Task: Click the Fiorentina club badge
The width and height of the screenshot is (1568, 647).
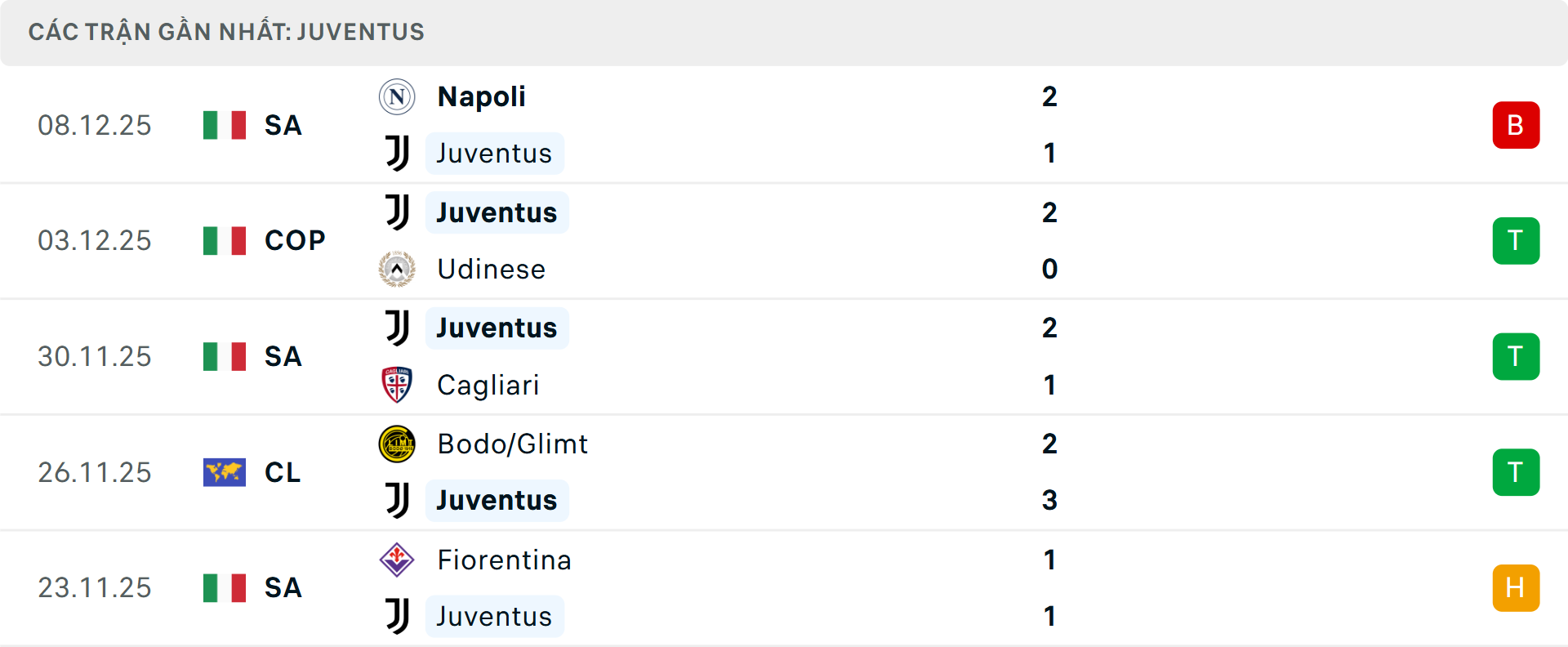Action: pos(397,560)
